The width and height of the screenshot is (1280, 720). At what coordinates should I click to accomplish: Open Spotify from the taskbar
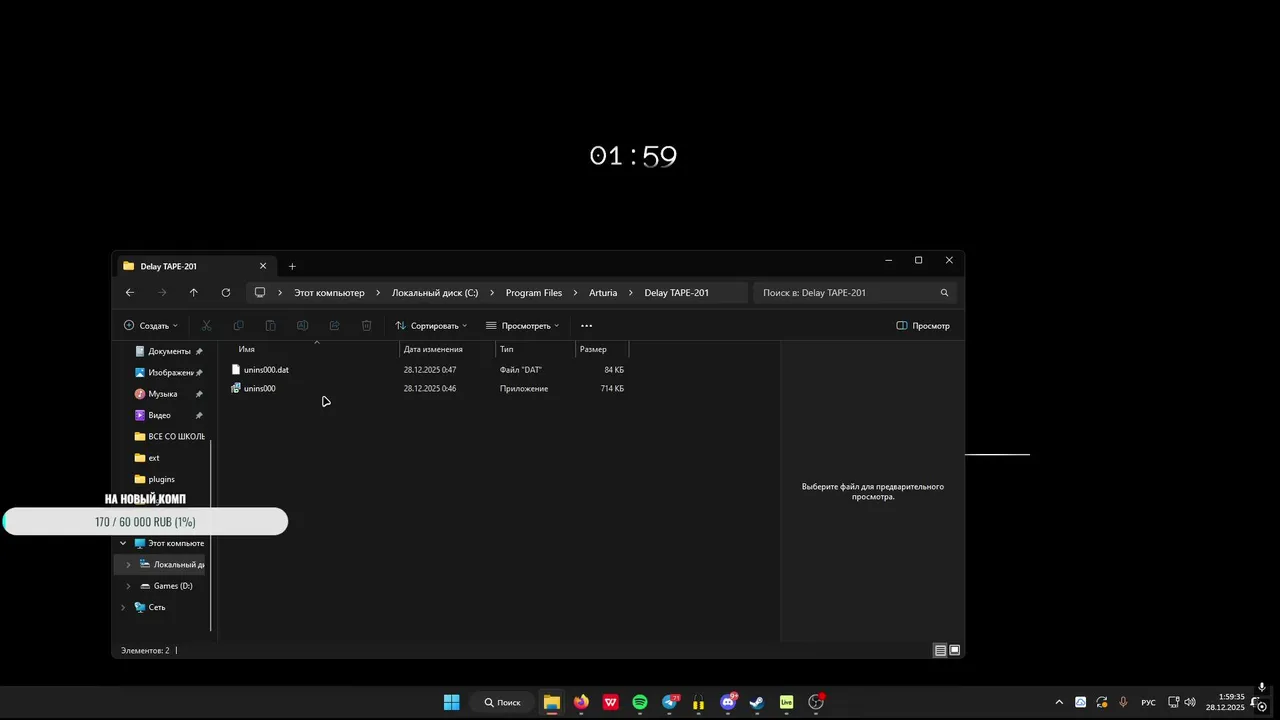click(x=640, y=702)
